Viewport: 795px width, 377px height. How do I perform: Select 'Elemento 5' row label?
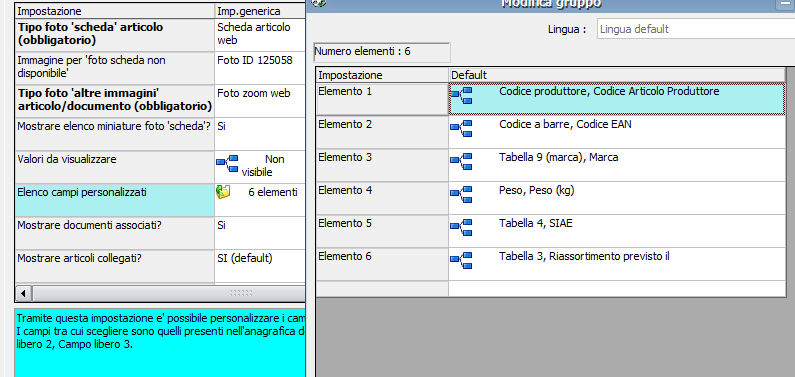(382, 231)
